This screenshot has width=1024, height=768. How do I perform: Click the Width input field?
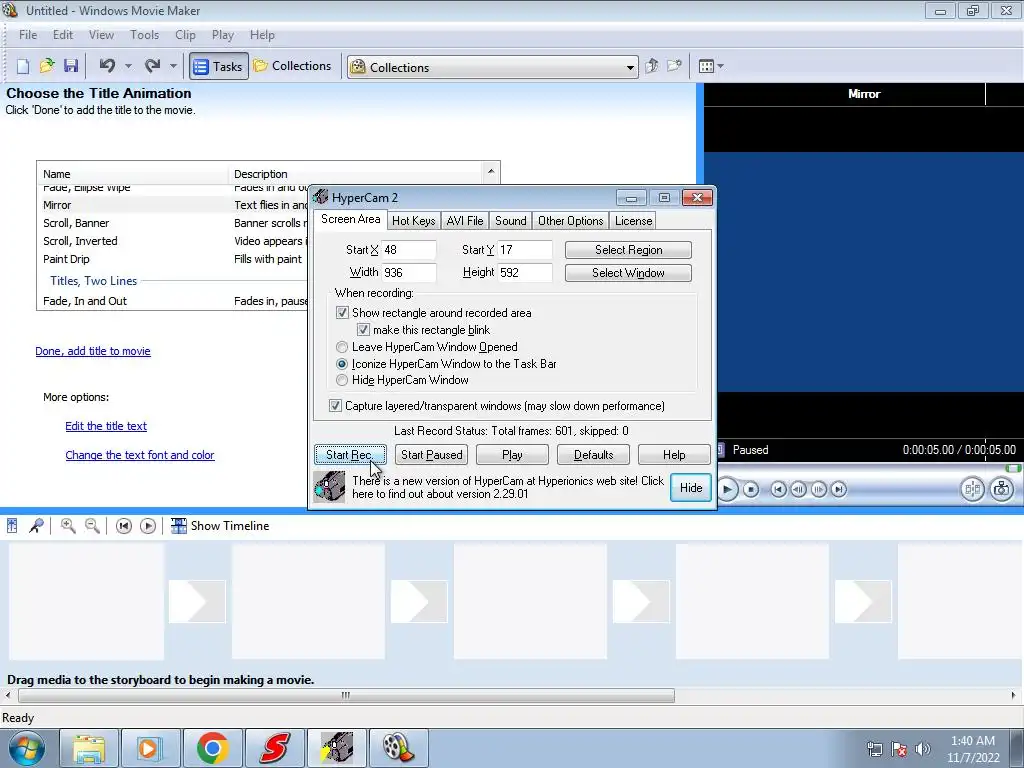[409, 272]
